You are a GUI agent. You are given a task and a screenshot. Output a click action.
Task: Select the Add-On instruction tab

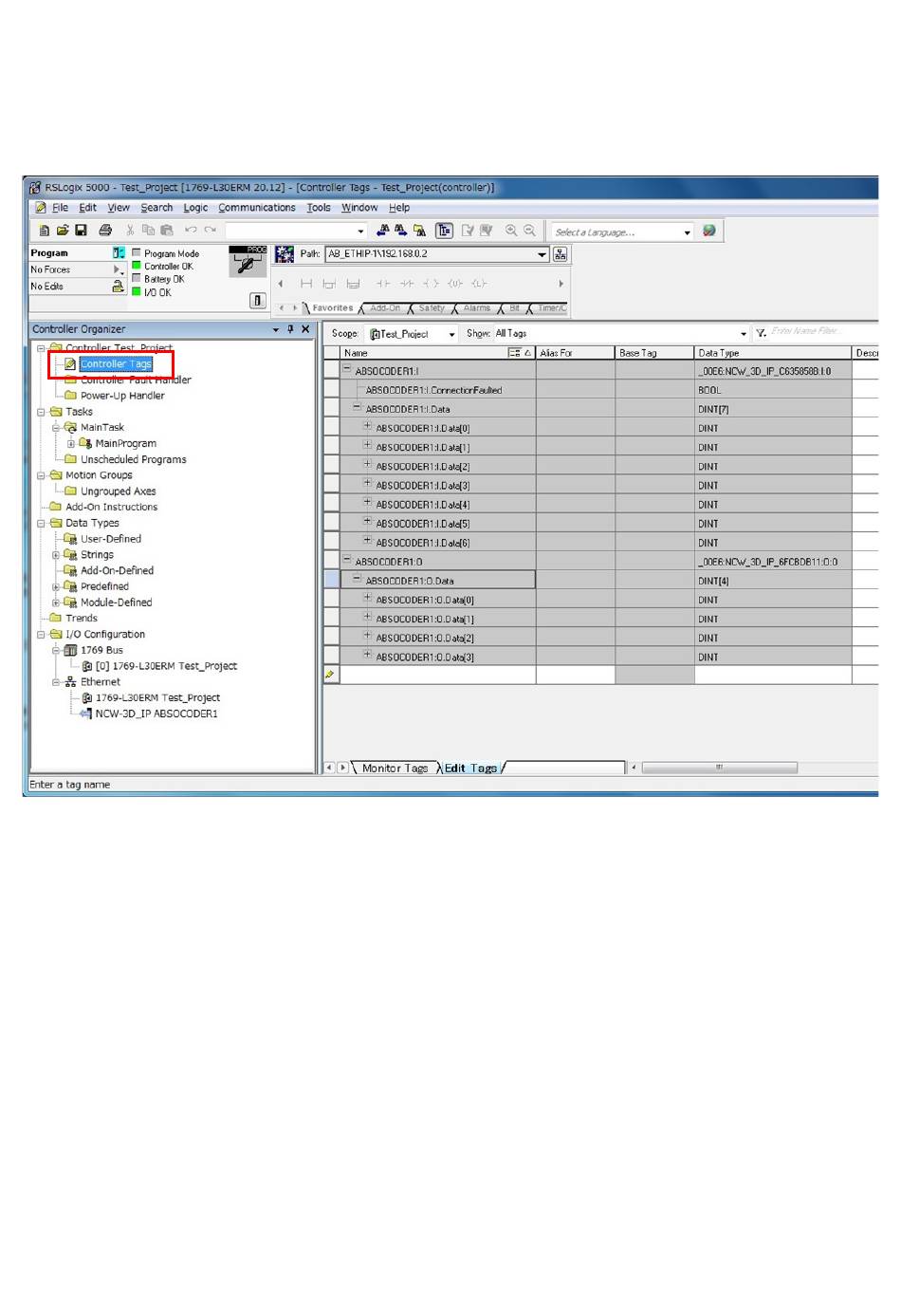click(x=385, y=308)
